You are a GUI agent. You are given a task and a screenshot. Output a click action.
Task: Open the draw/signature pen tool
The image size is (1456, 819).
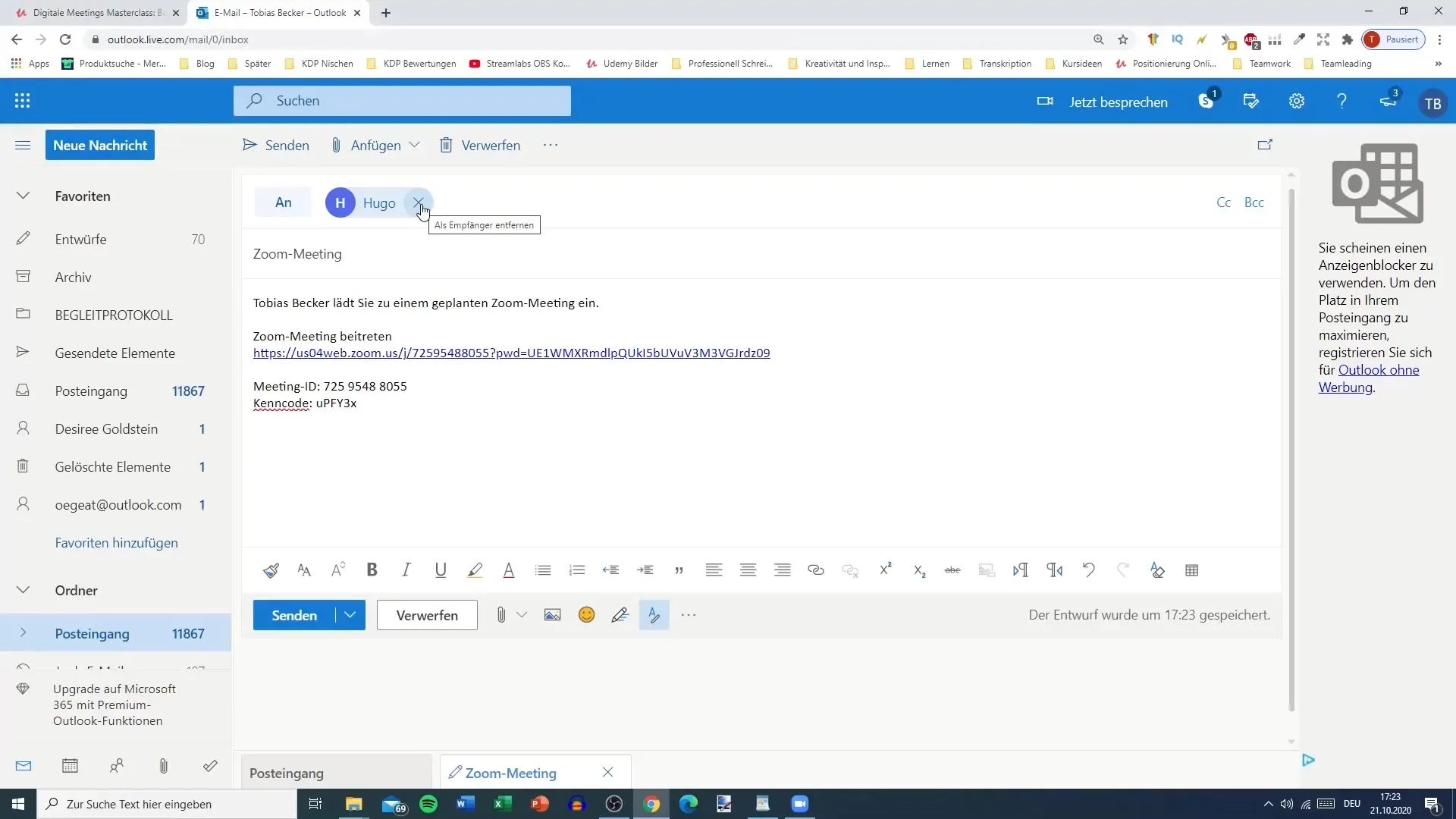point(620,615)
